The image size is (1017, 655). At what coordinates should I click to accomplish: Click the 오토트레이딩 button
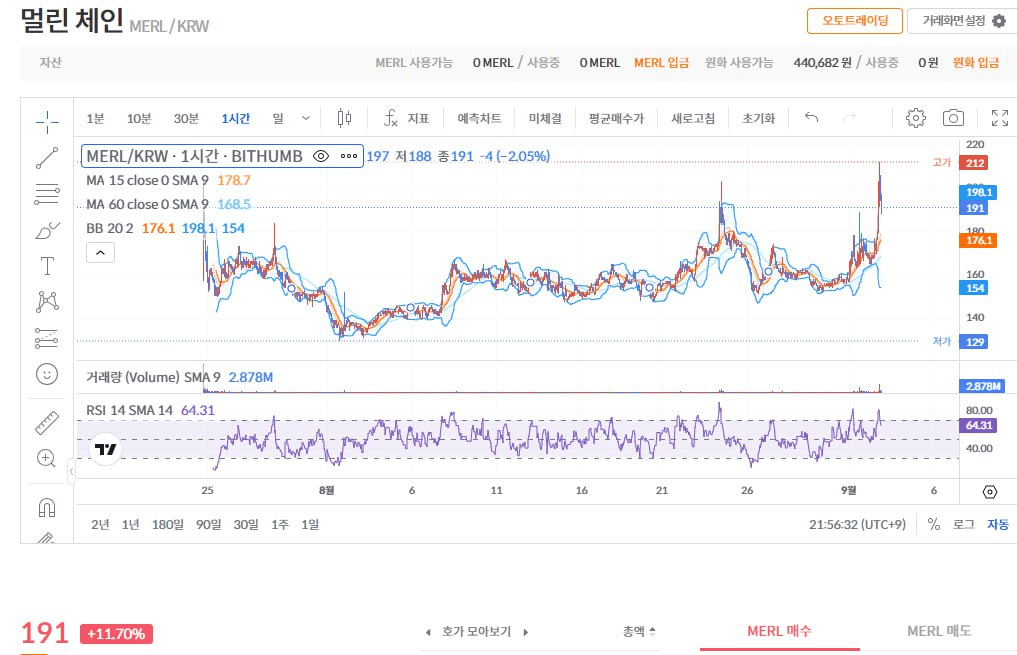(x=855, y=21)
